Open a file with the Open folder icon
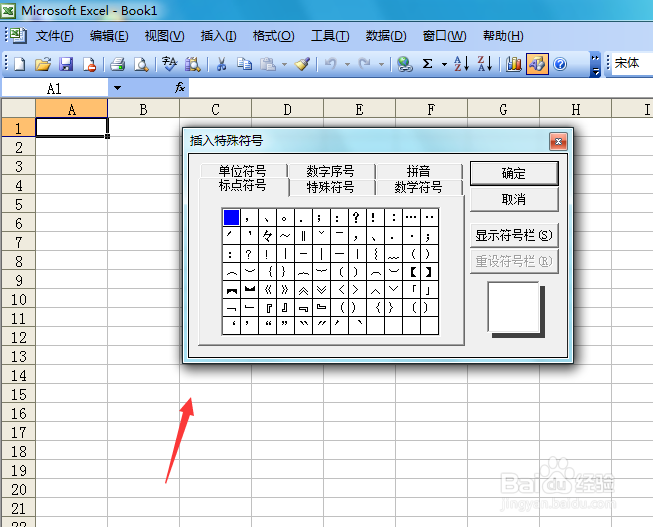 [x=43, y=64]
